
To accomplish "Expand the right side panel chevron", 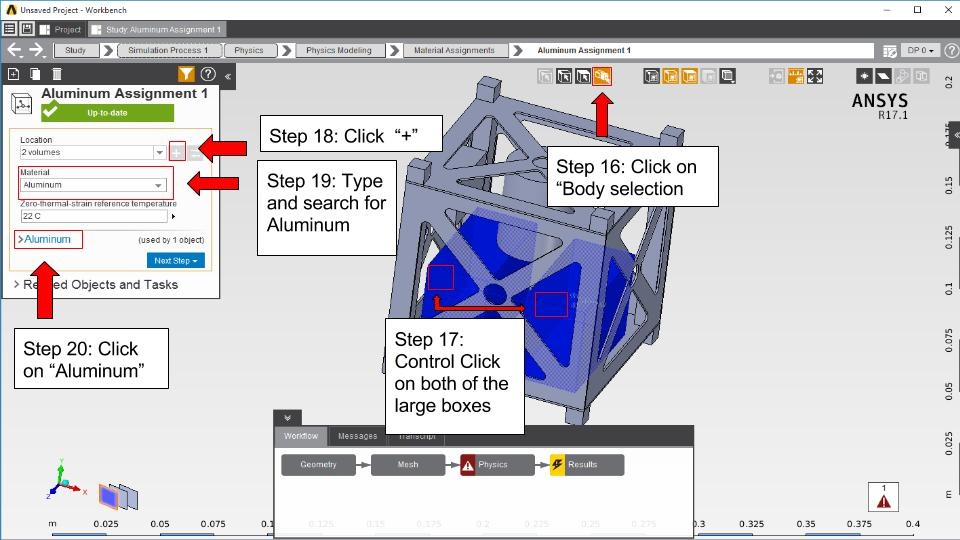I will point(955,135).
